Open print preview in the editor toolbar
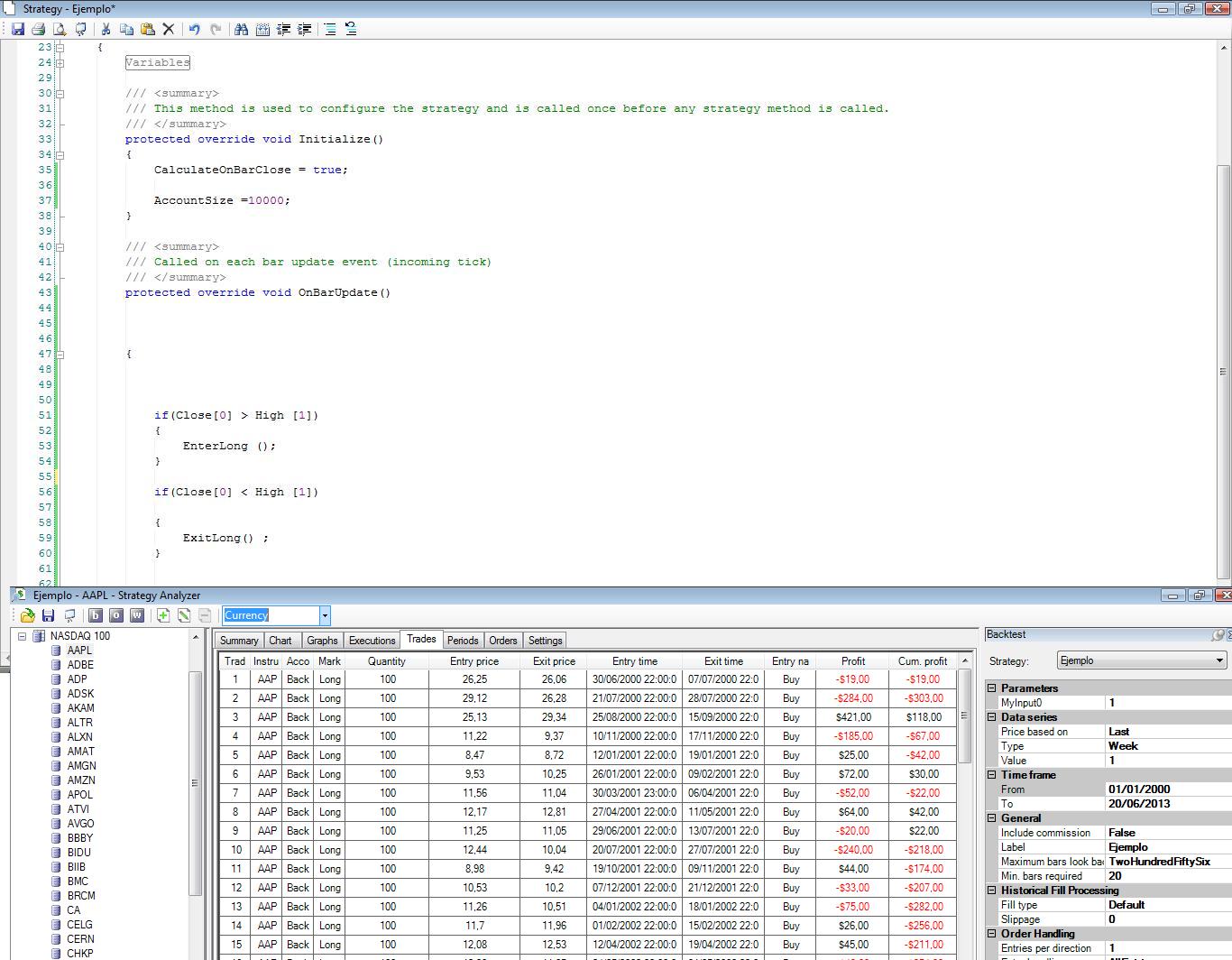Image resolution: width=1232 pixels, height=960 pixels. pos(60,29)
